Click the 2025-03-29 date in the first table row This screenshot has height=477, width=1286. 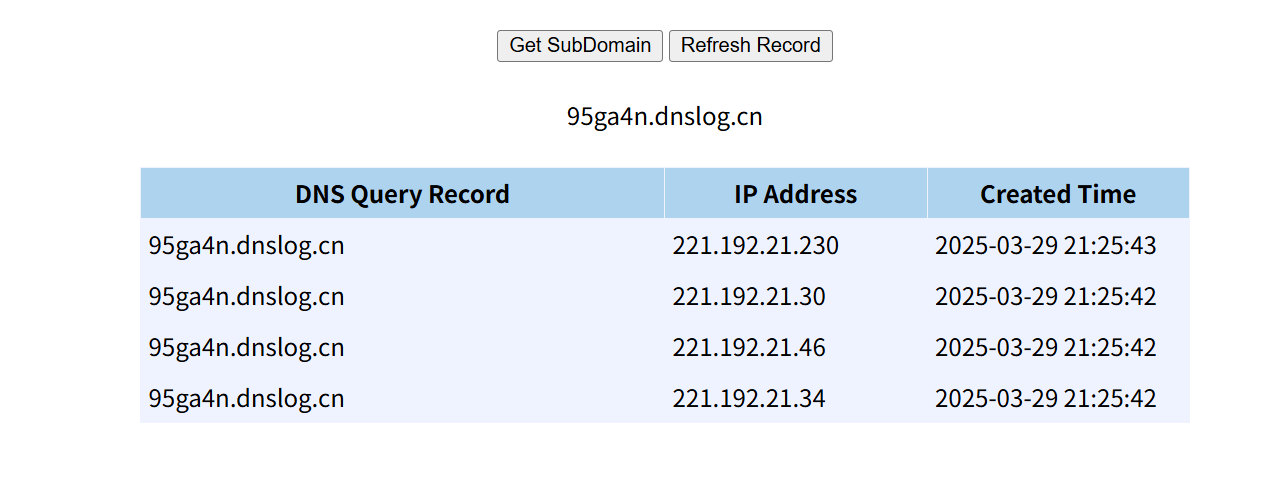click(996, 246)
